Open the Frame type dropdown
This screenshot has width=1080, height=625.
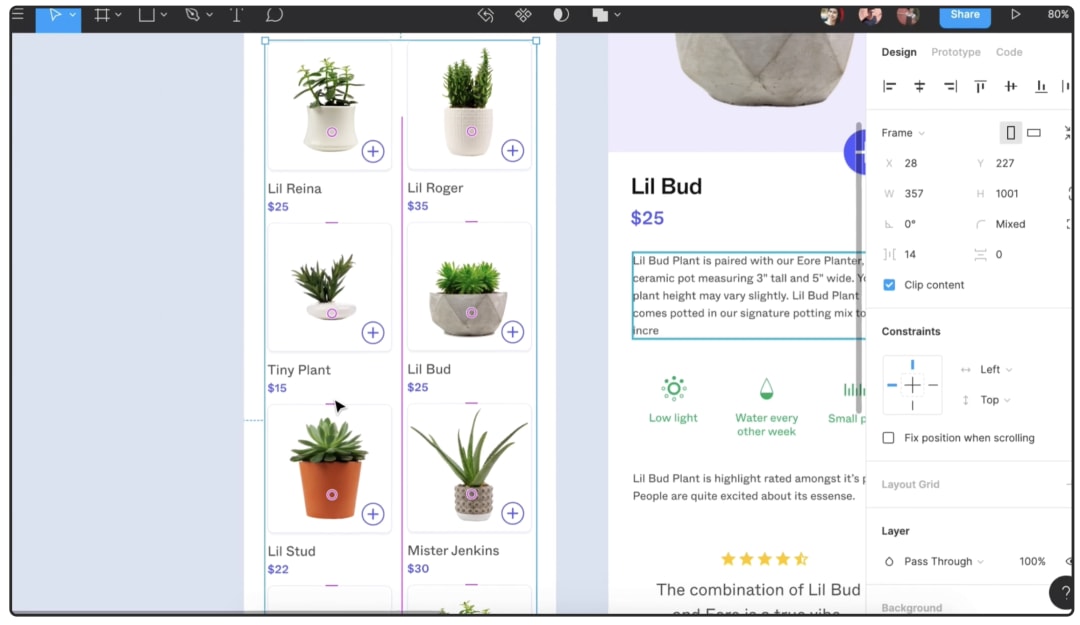tap(903, 132)
